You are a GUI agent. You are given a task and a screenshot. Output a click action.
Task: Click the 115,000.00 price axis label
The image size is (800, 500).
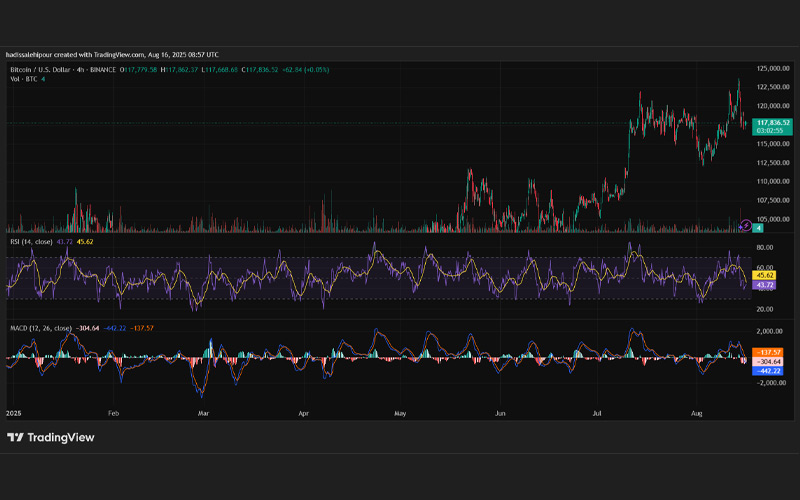(772, 144)
